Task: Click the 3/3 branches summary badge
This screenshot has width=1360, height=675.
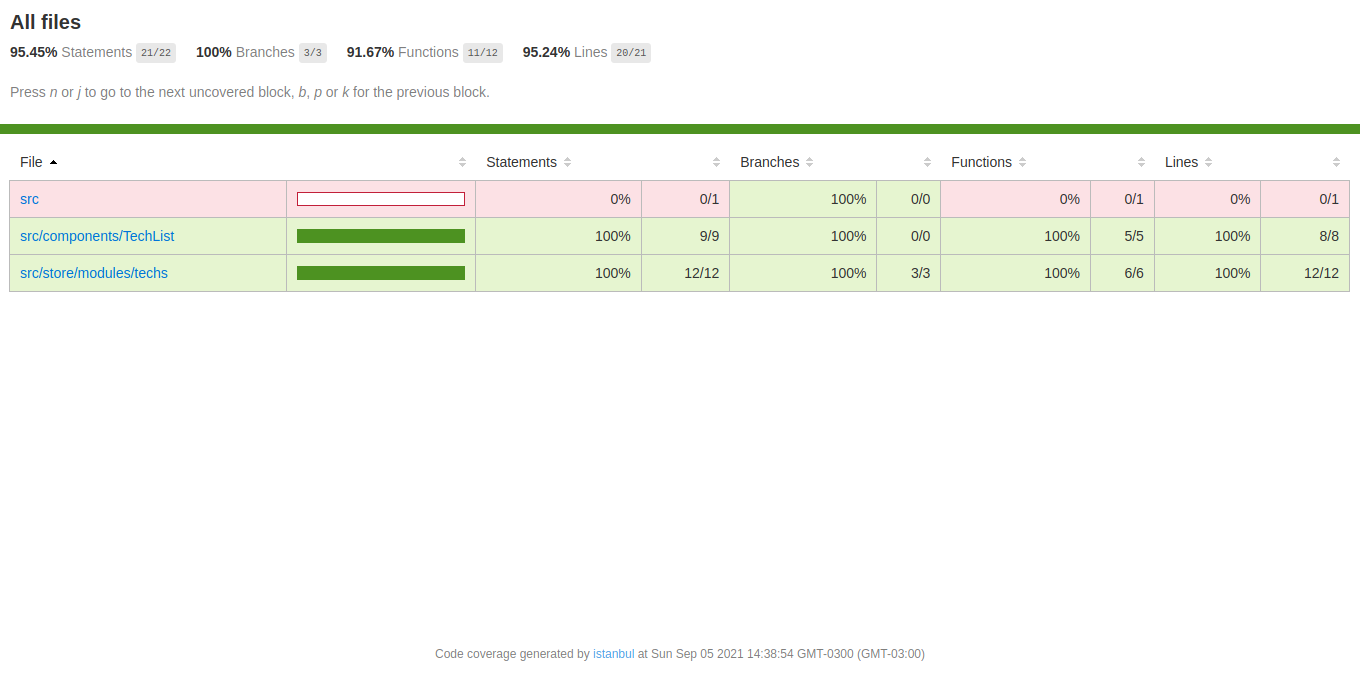Action: 313,53
